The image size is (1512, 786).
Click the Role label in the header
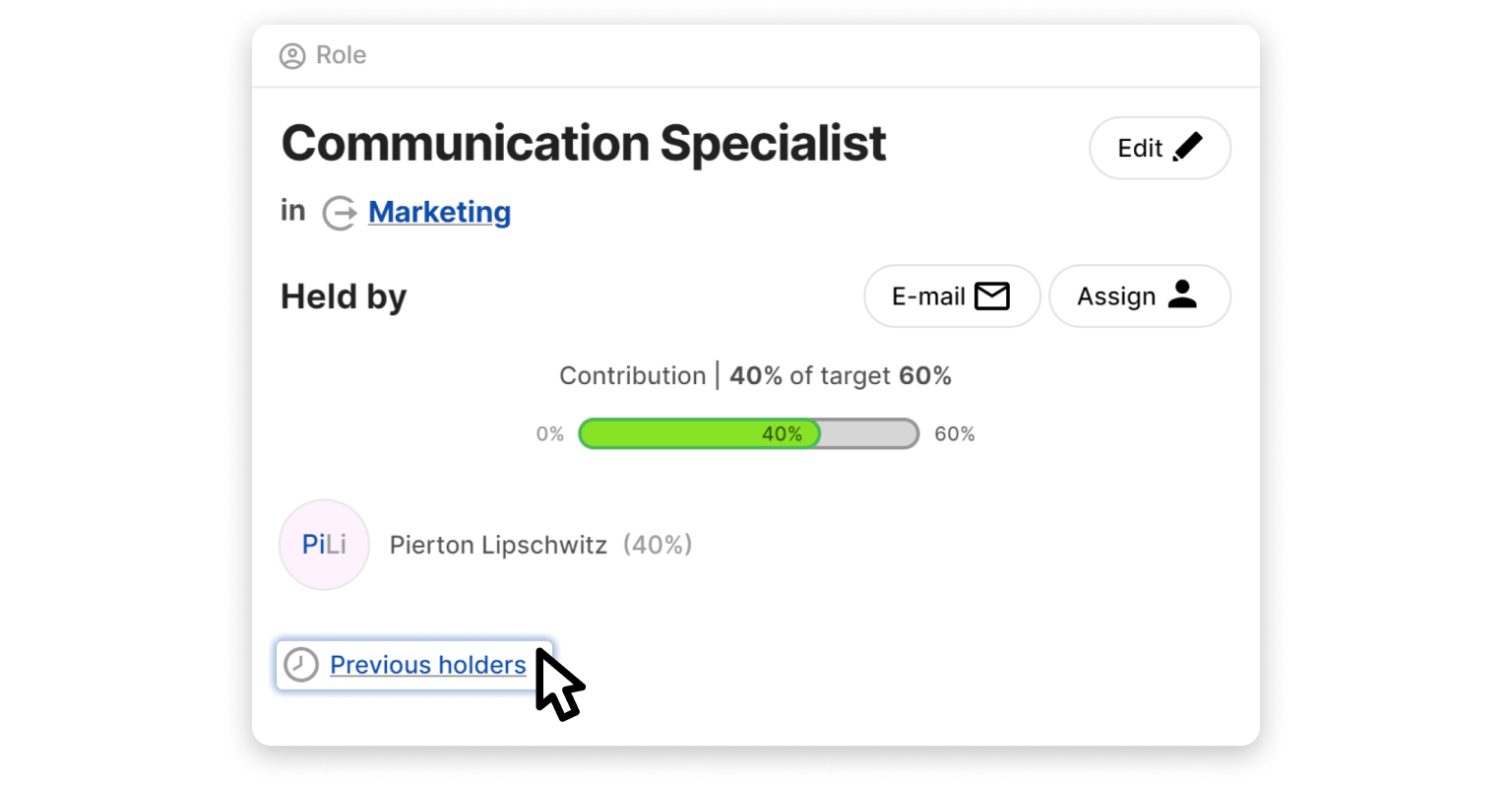click(341, 55)
